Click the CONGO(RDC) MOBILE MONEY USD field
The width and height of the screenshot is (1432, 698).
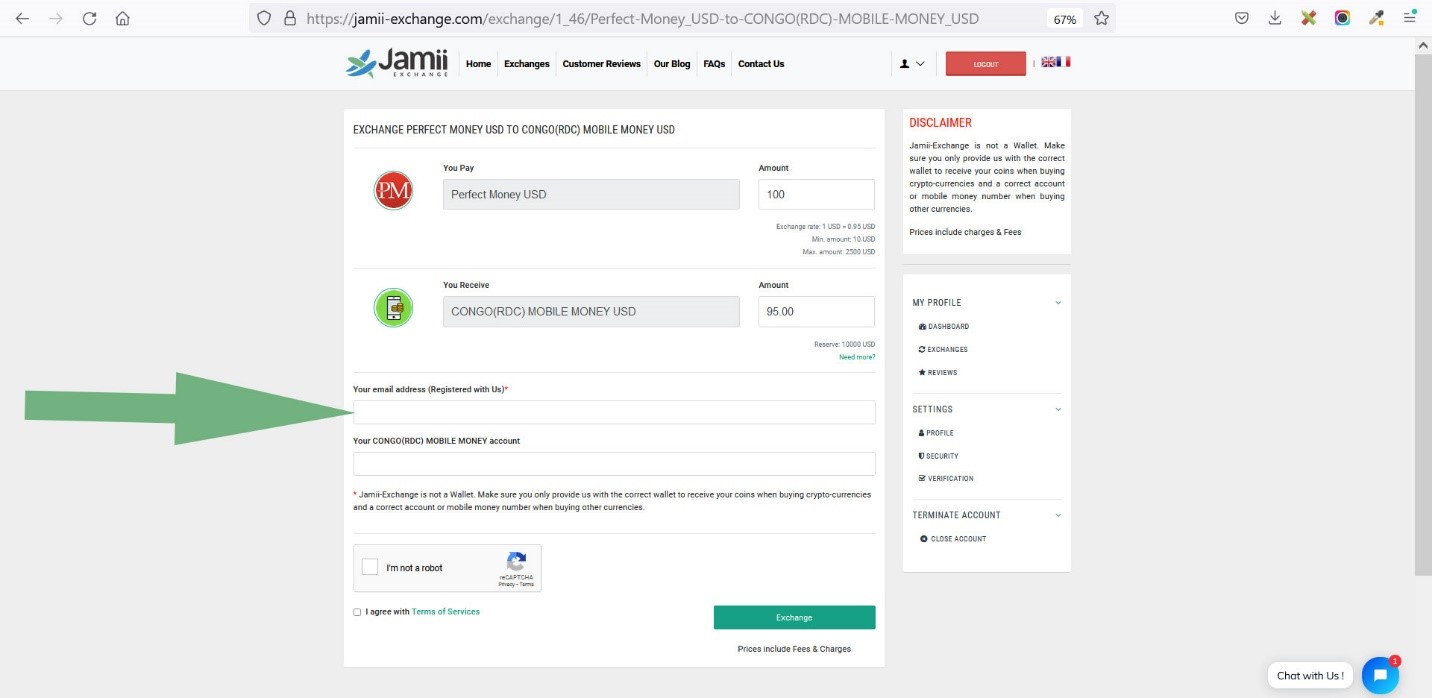[591, 311]
